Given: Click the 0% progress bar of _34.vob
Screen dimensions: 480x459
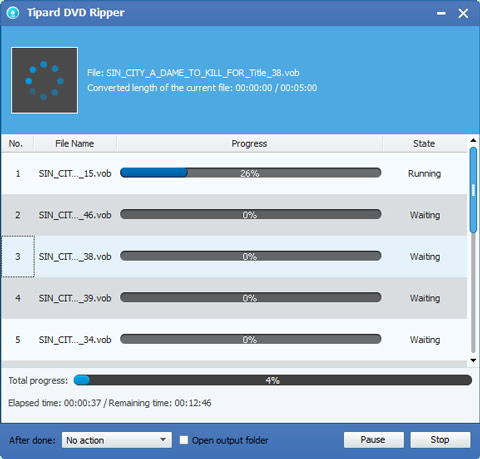Looking at the screenshot, I should 250,339.
